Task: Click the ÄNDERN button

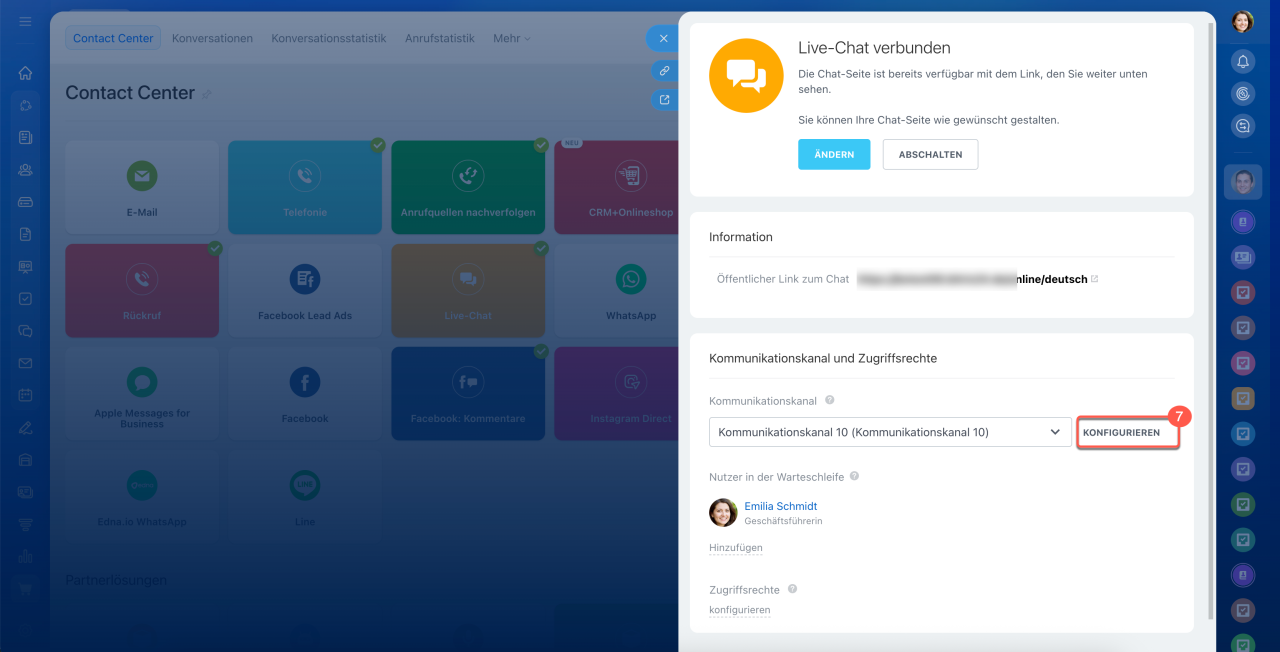Action: pyautogui.click(x=833, y=155)
